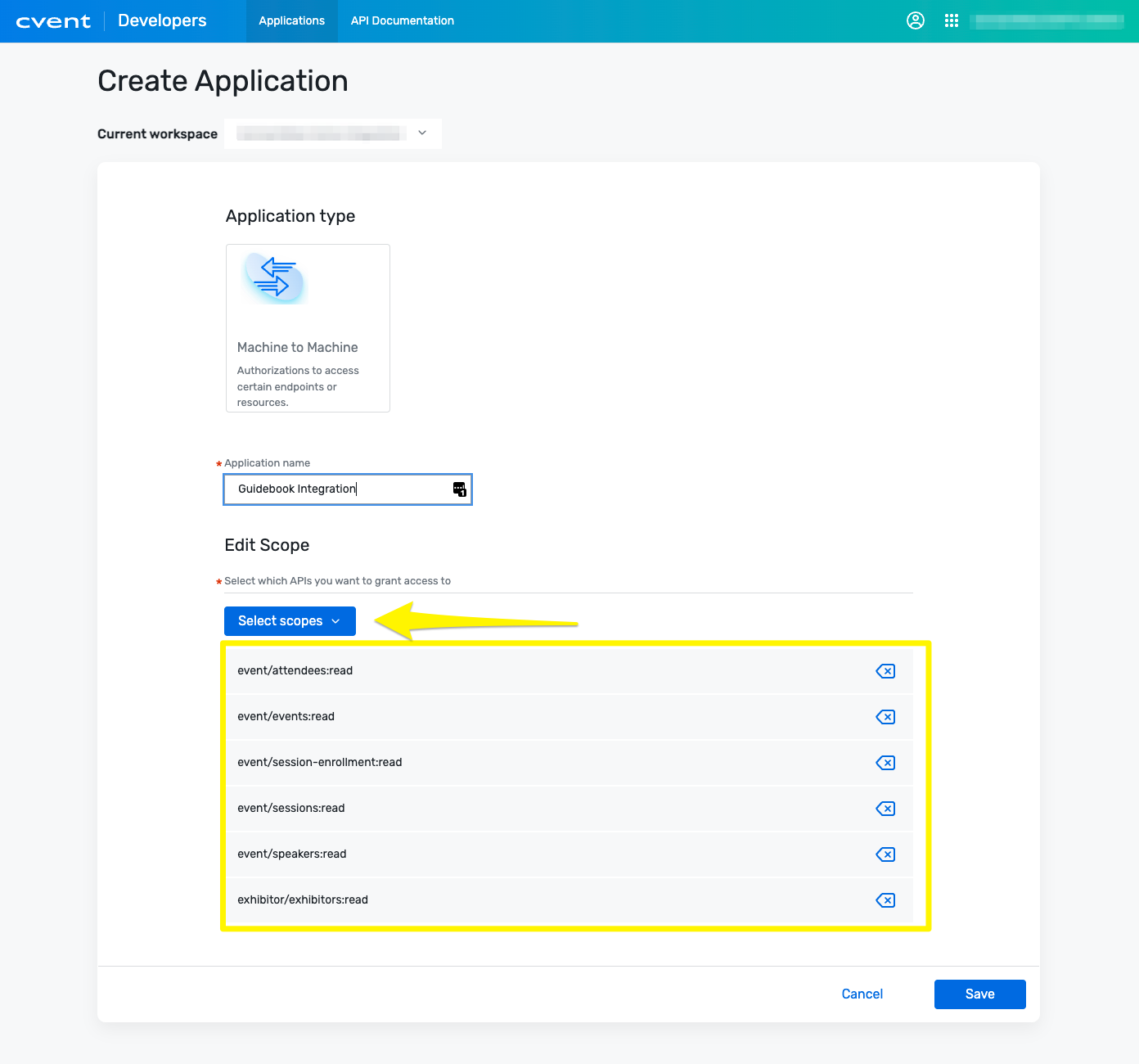
Task: Remove the event/session-enrollment:read scope
Action: pos(885,763)
